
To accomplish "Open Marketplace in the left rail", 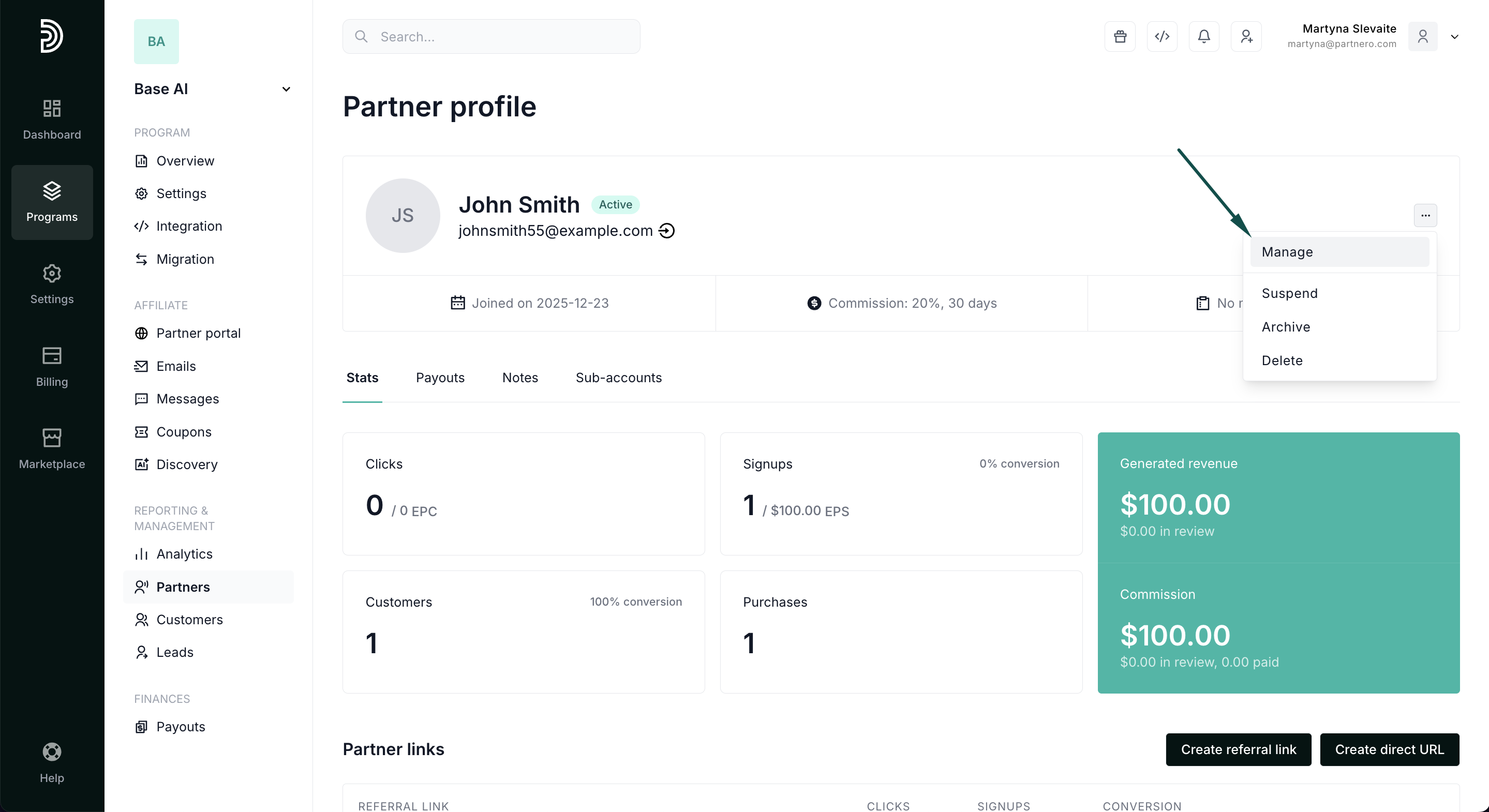I will coord(51,448).
